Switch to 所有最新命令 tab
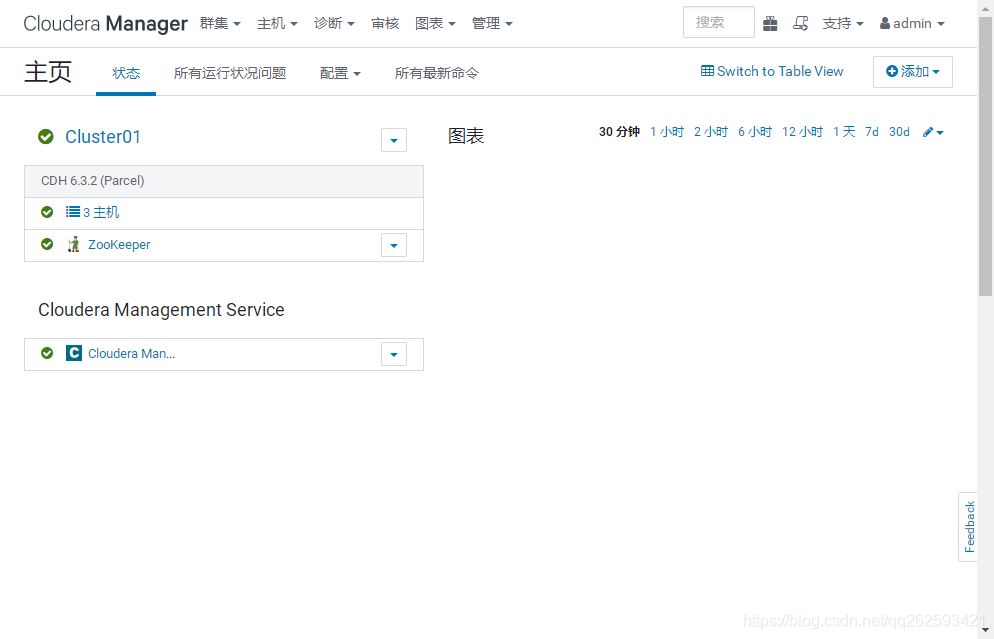 coord(437,74)
